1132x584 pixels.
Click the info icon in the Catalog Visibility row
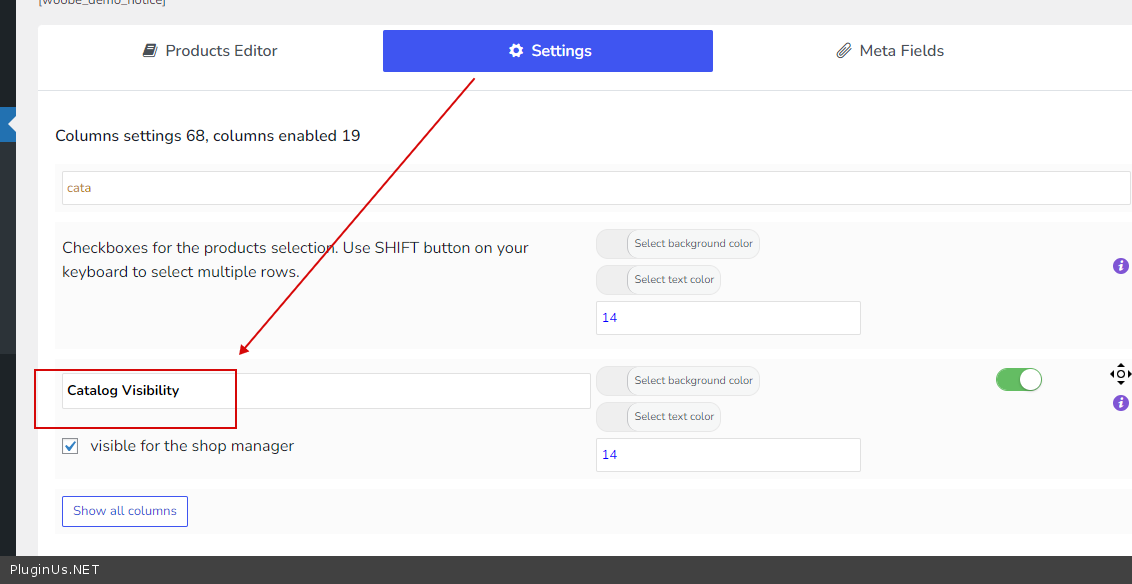(x=1121, y=403)
